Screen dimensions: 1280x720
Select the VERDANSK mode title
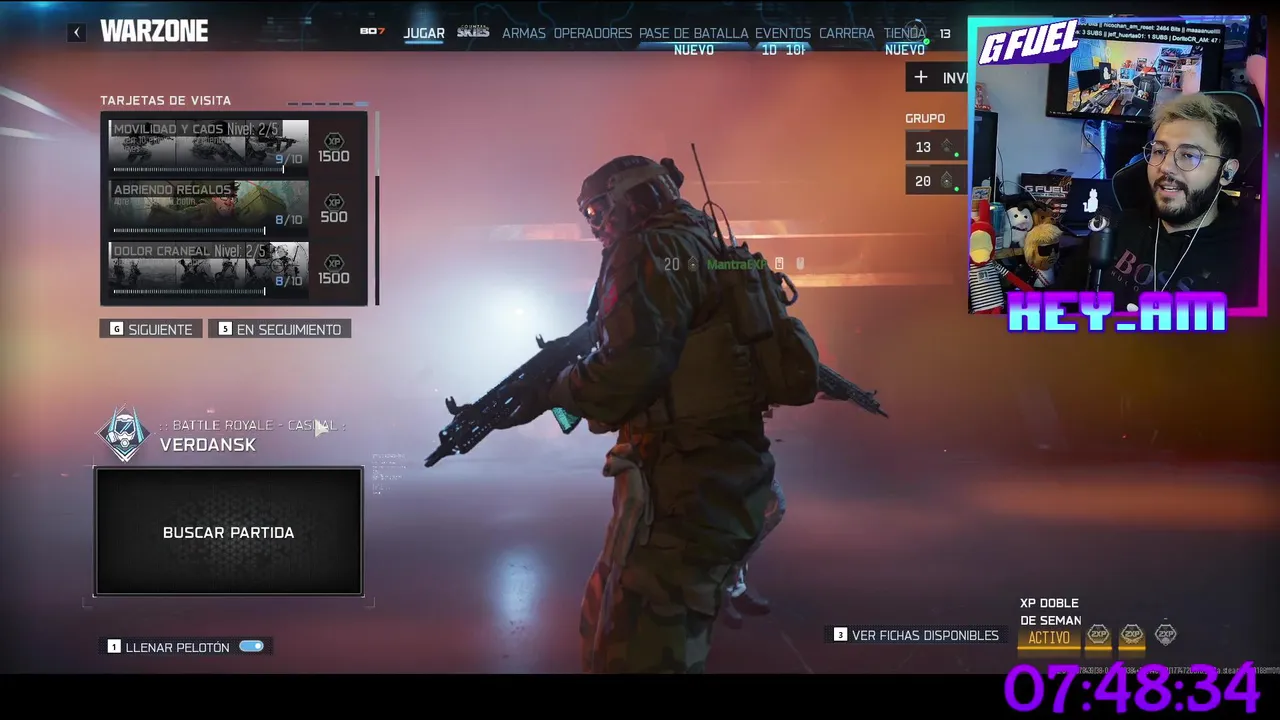click(x=208, y=445)
